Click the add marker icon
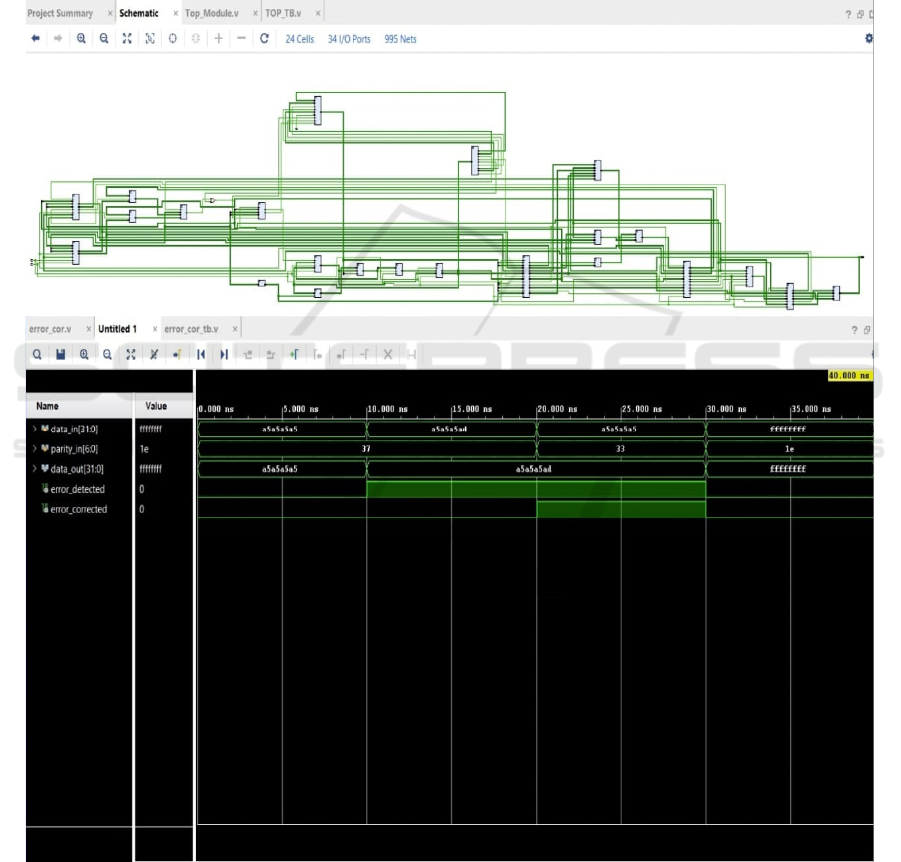 [294, 354]
